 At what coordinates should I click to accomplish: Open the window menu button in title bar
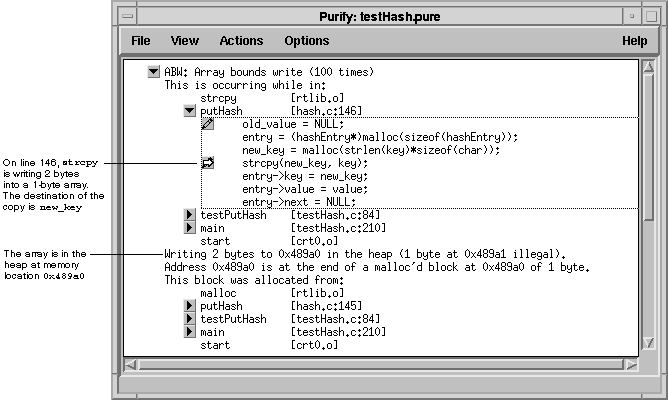click(x=127, y=16)
